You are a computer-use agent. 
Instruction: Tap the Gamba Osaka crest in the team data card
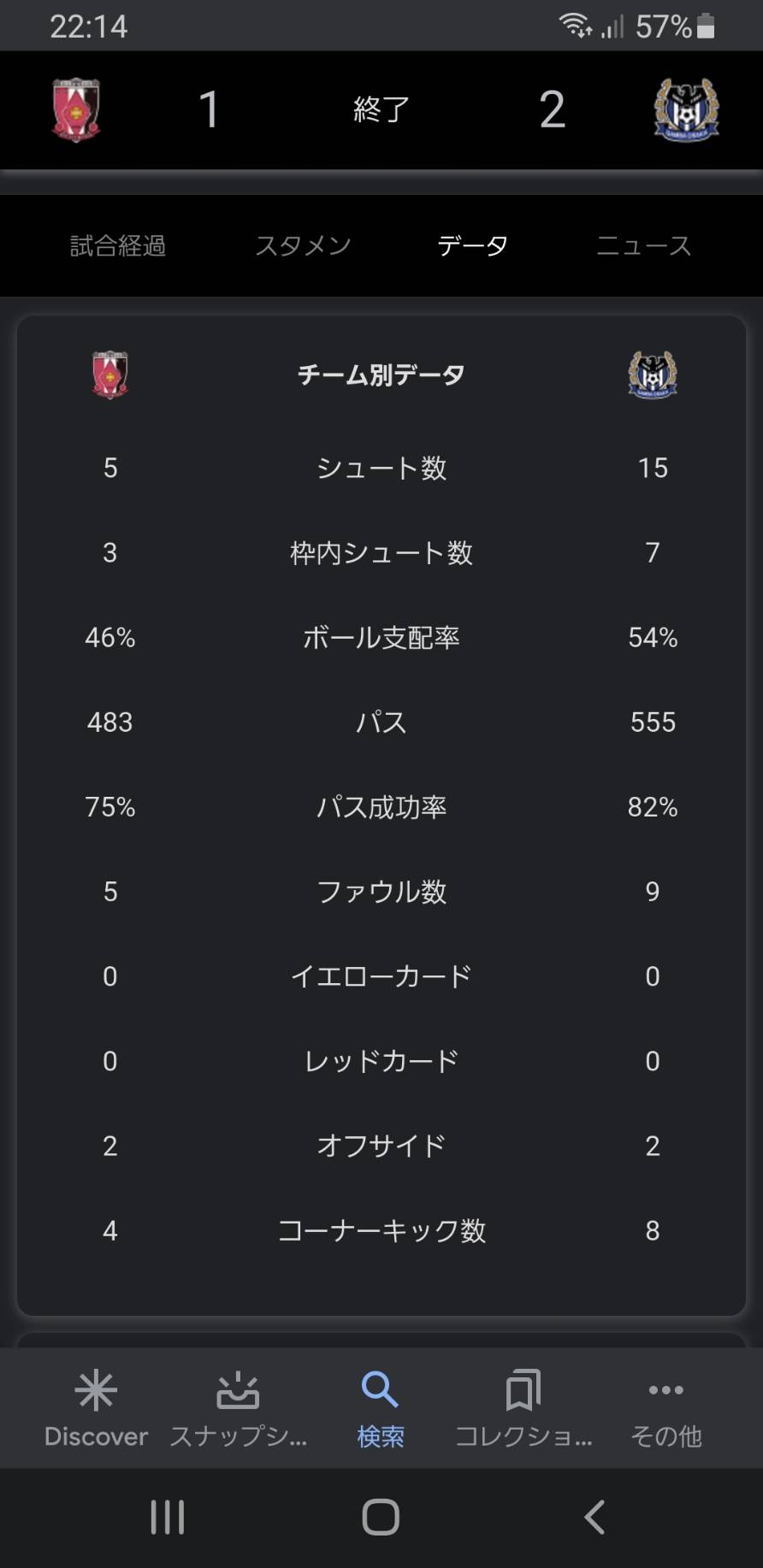point(653,374)
